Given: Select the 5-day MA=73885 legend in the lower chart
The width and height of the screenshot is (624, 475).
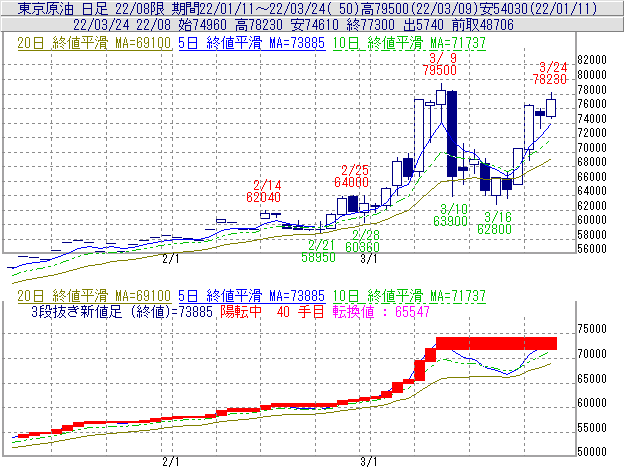Looking at the screenshot, I should click(252, 296).
